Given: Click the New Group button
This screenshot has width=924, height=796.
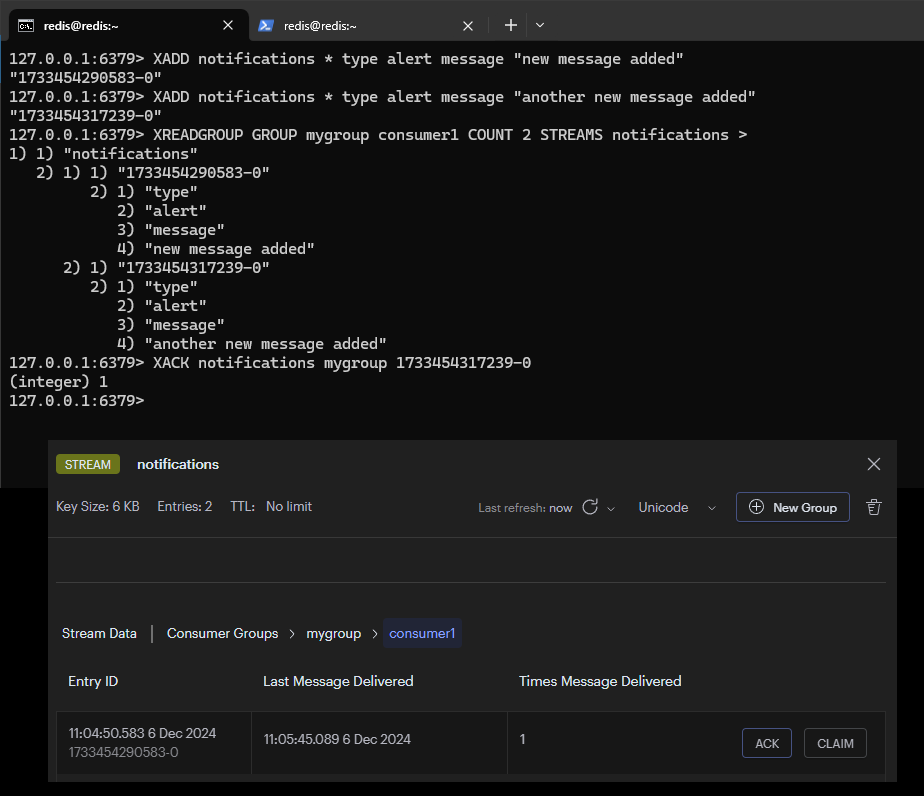Looking at the screenshot, I should click(793, 507).
